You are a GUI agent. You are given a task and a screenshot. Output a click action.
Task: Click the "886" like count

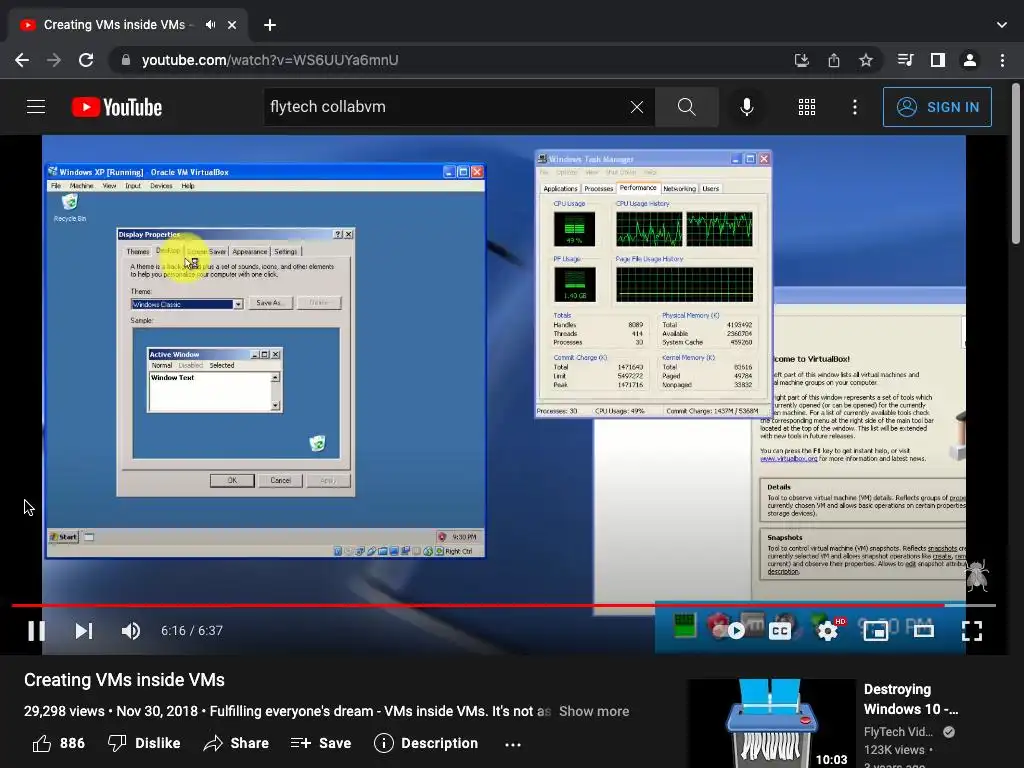tap(72, 743)
